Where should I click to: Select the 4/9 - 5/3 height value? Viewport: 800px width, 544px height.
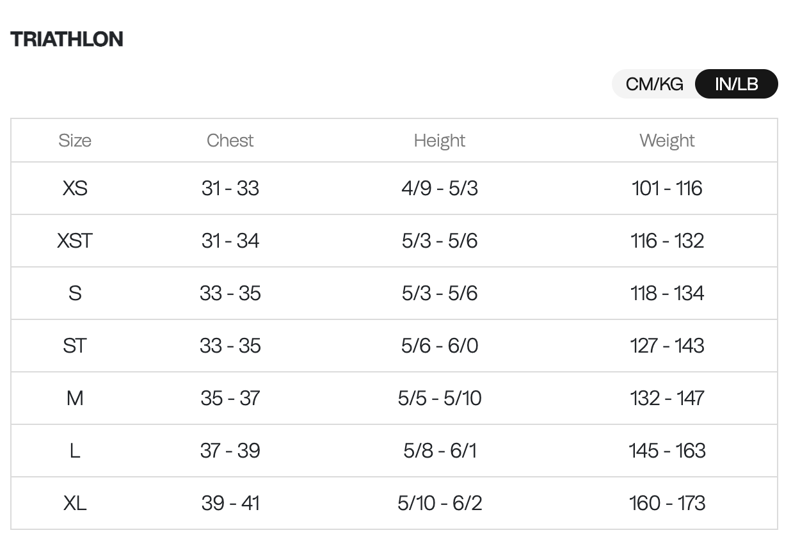[440, 188]
